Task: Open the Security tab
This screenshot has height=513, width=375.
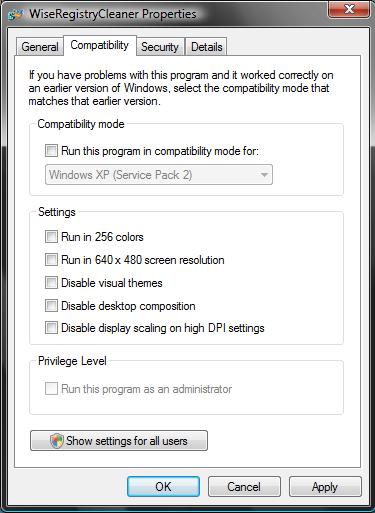Action: (x=160, y=47)
